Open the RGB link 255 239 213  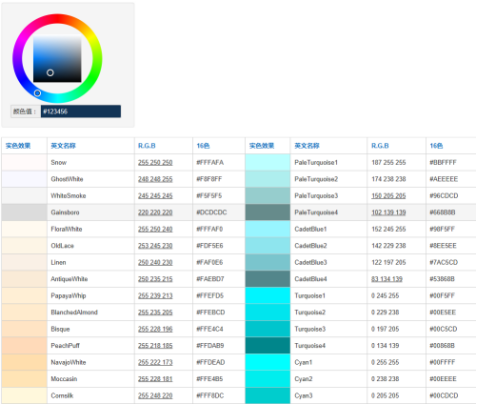155,296
